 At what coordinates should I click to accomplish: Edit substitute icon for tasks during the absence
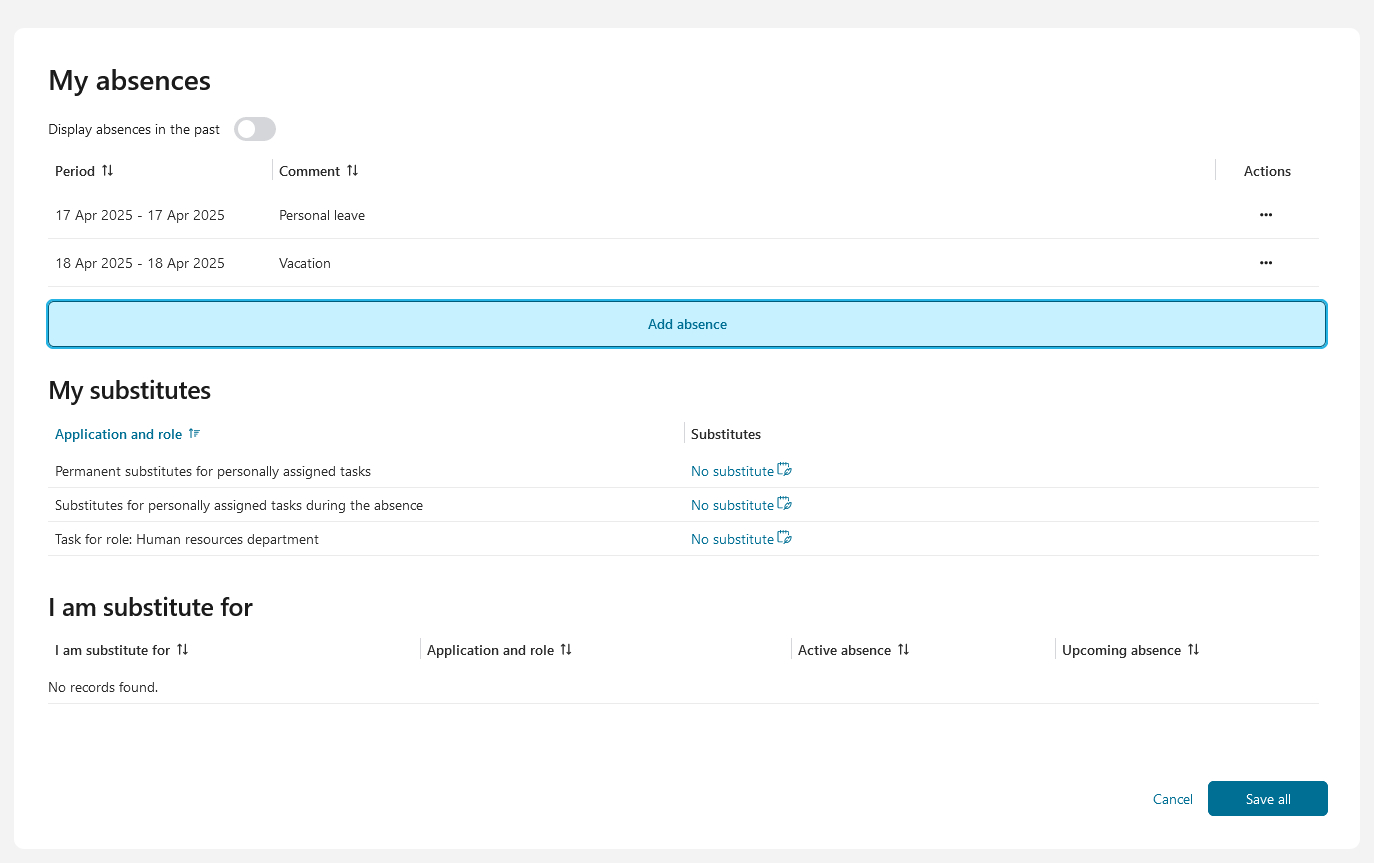click(x=785, y=504)
